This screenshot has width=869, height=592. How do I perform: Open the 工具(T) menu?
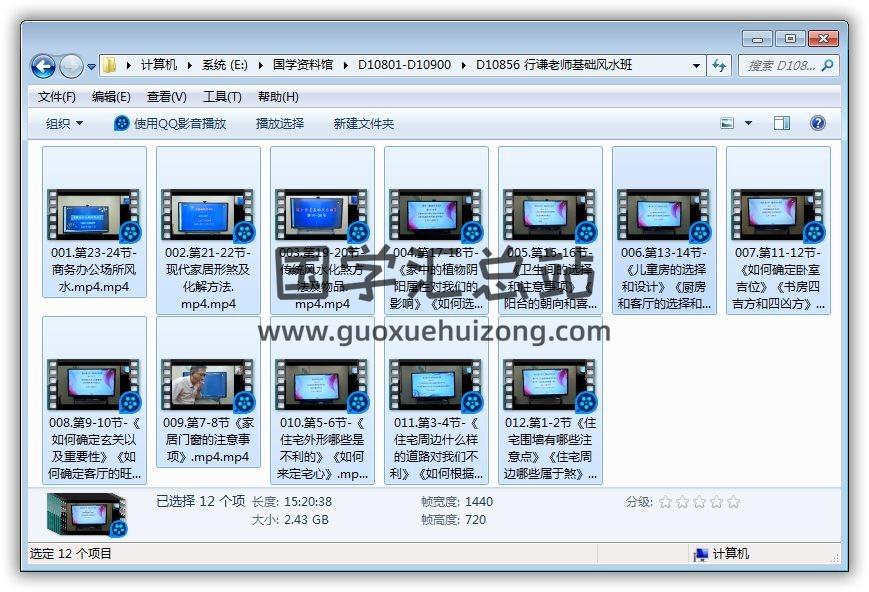pyautogui.click(x=221, y=97)
